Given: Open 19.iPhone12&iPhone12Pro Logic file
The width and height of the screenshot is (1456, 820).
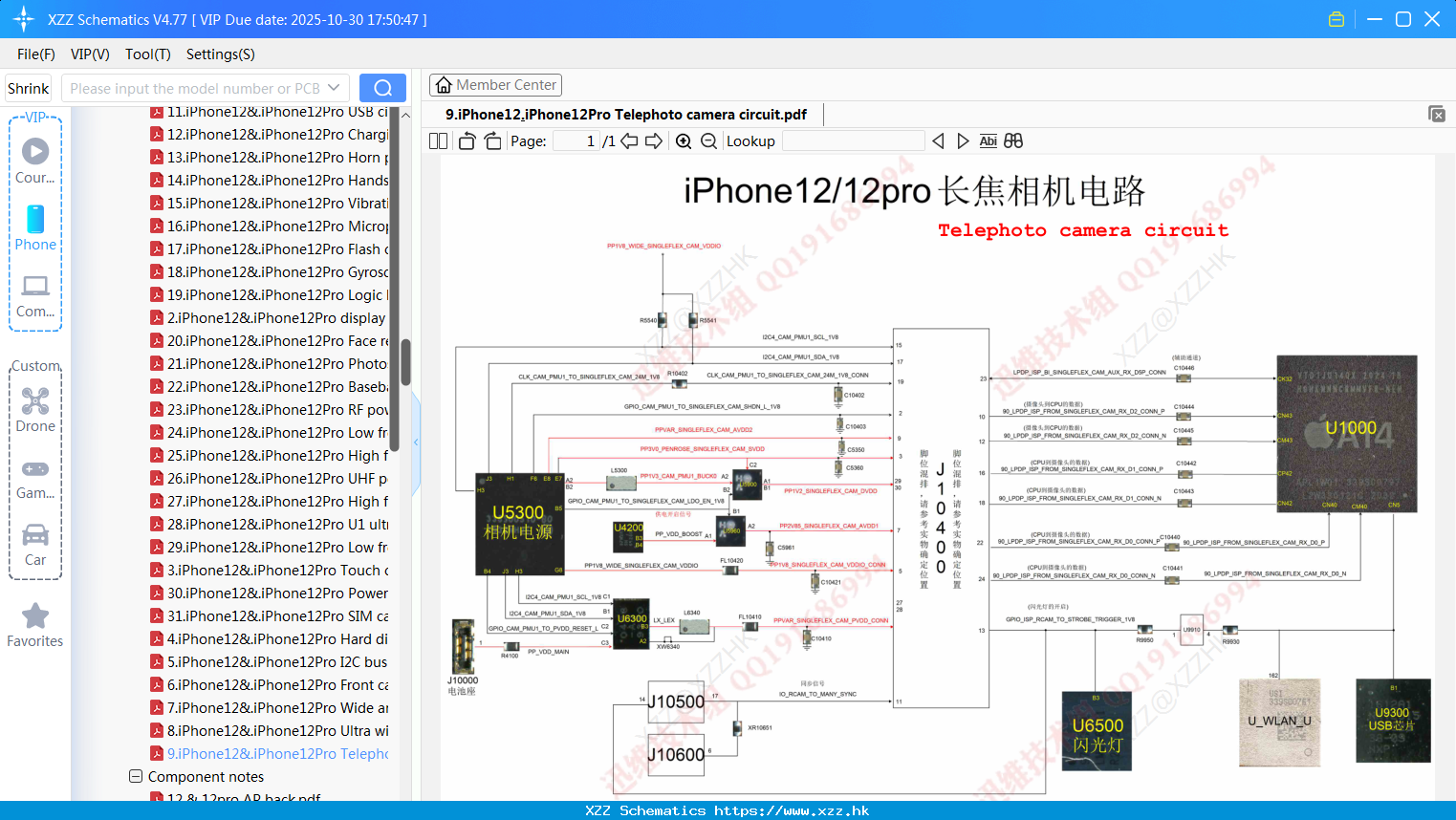Looking at the screenshot, I should pyautogui.click(x=269, y=295).
